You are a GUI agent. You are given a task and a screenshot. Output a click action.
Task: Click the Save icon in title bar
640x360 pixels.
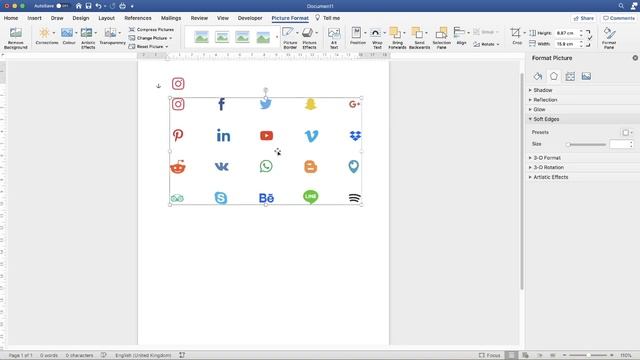coord(88,6)
